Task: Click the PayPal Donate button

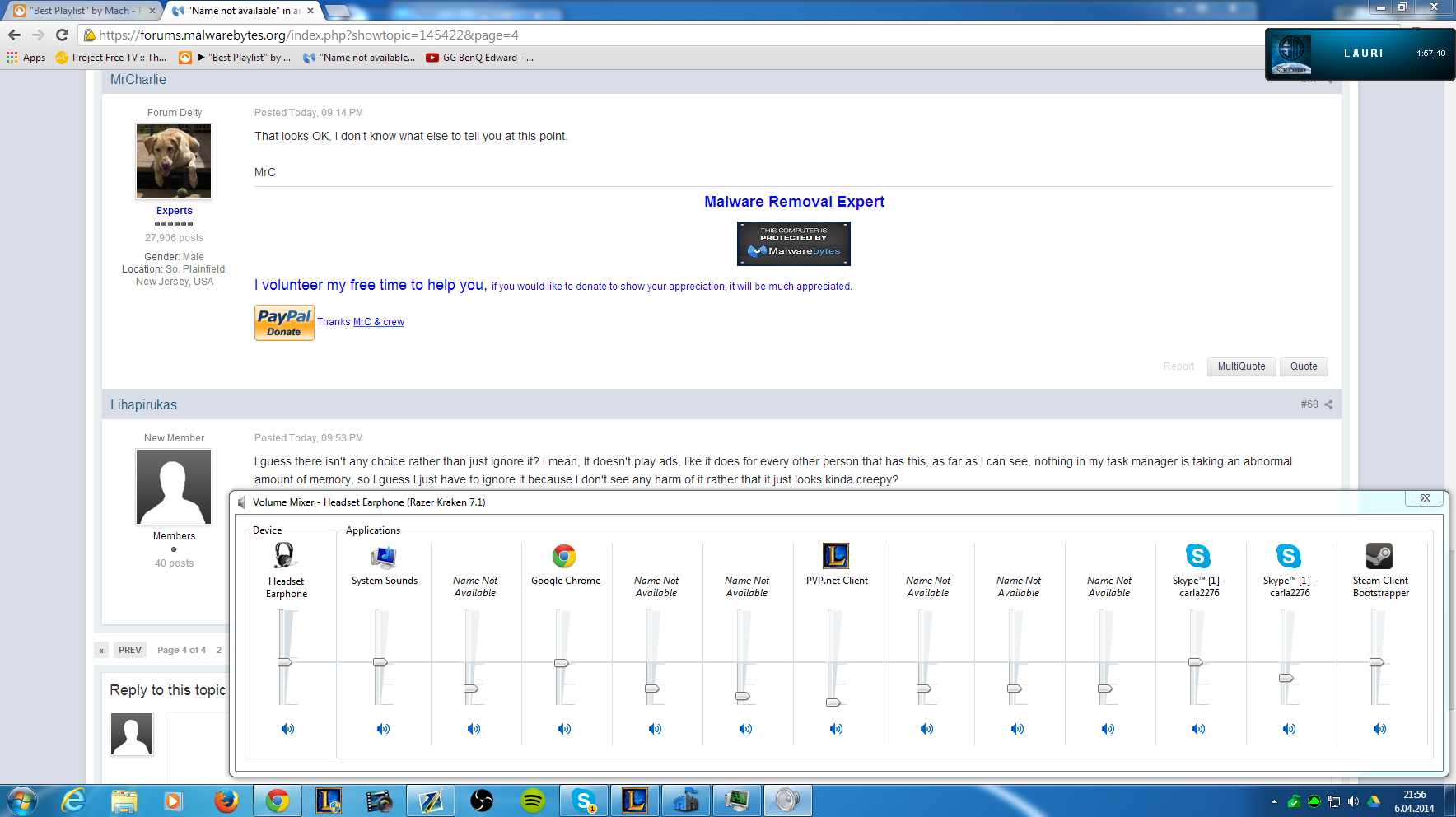Action: click(x=284, y=323)
